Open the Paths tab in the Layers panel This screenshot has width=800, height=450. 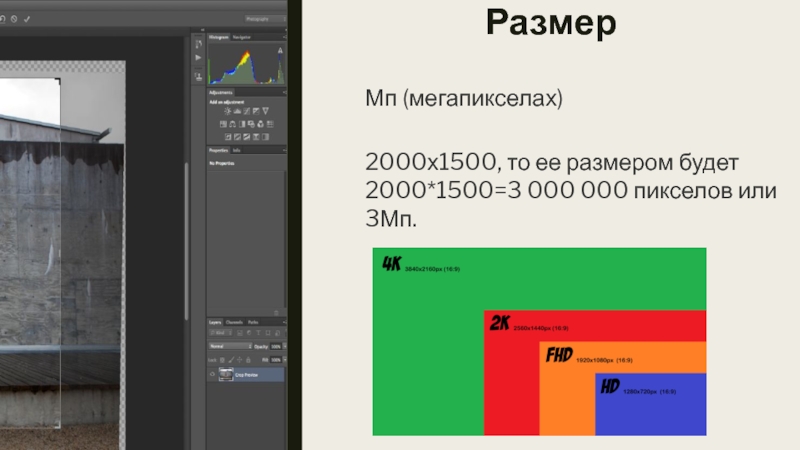(x=253, y=322)
